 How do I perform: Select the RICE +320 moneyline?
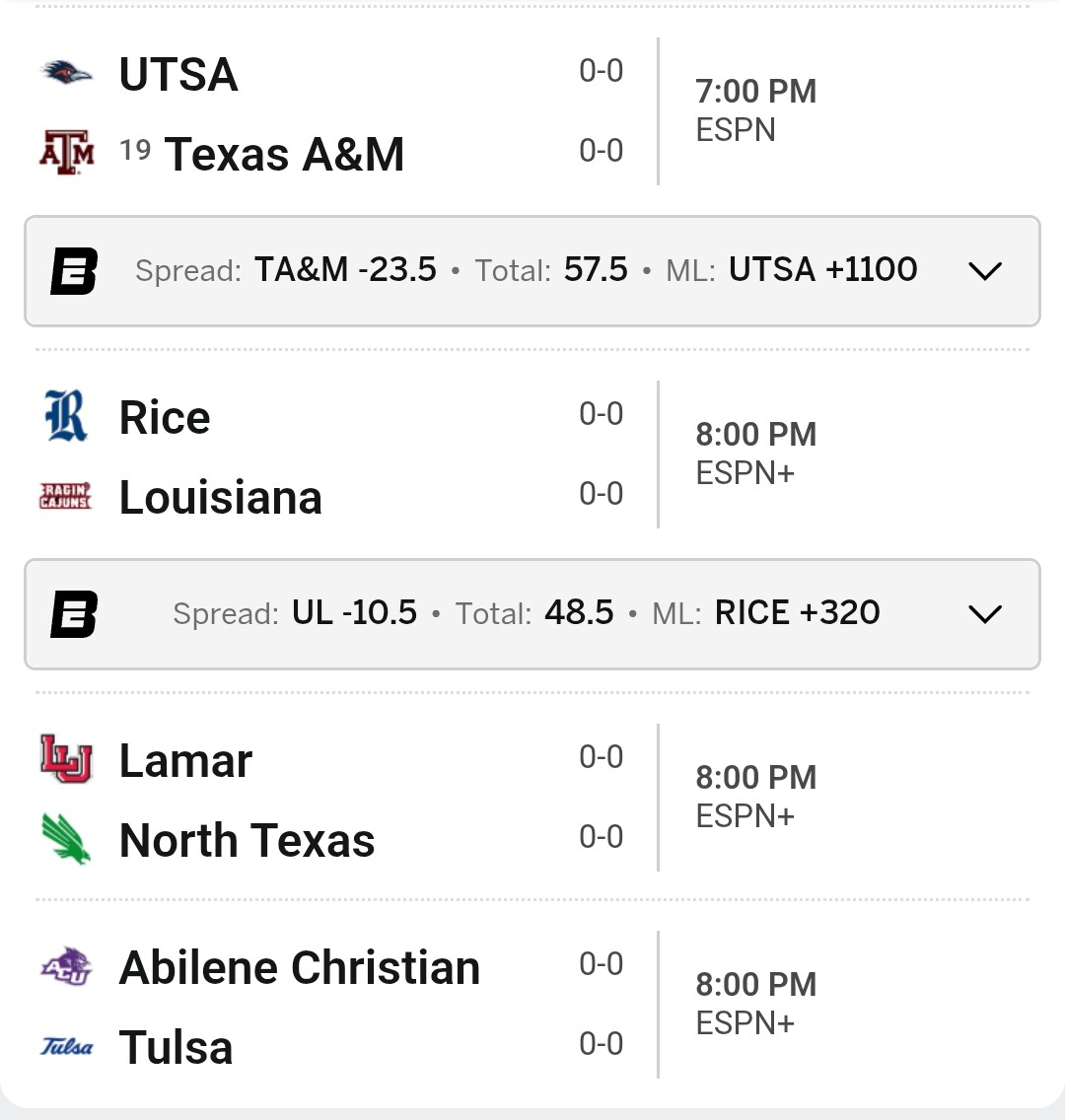pyautogui.click(x=797, y=612)
